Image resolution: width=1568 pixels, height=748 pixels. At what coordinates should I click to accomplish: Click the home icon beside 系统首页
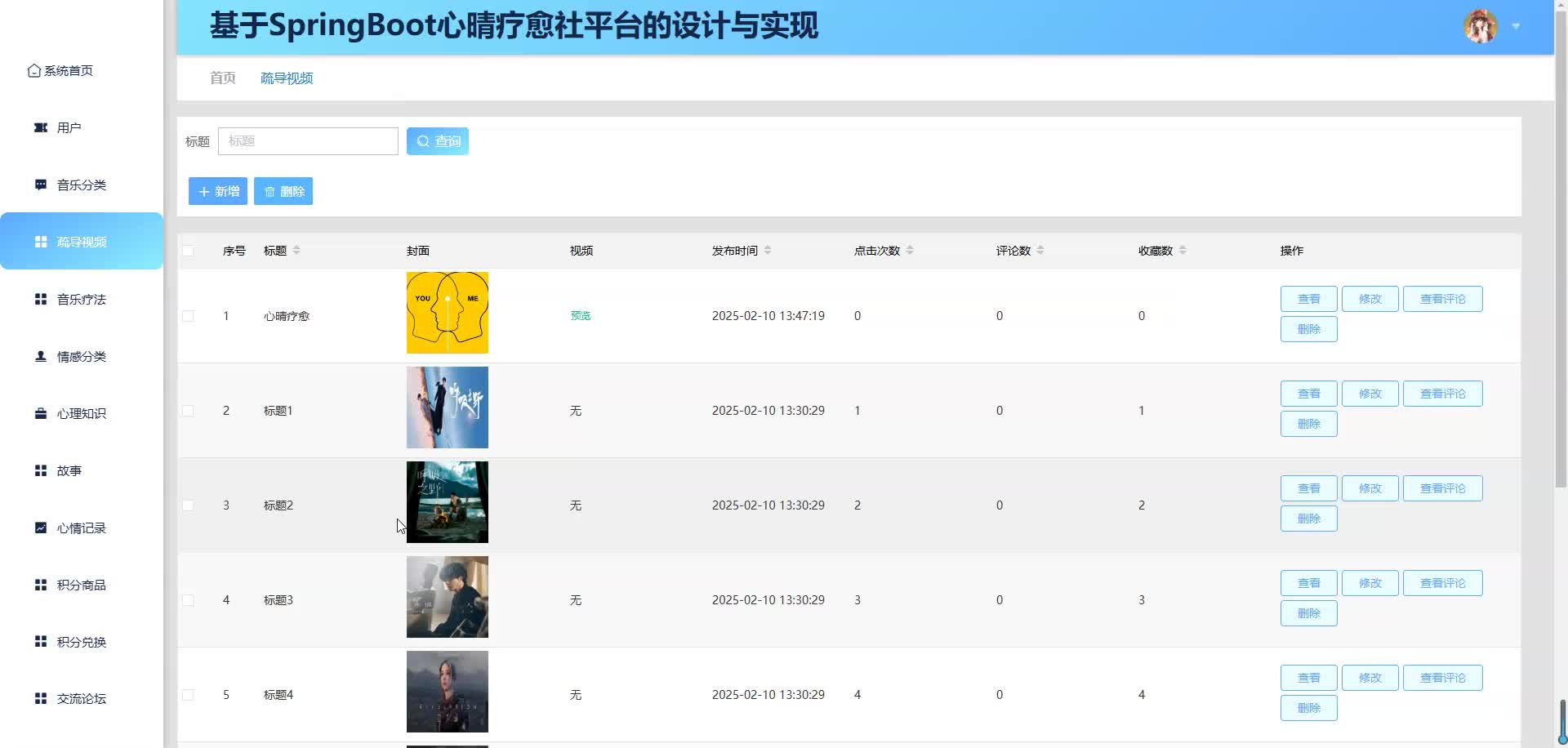tap(34, 71)
